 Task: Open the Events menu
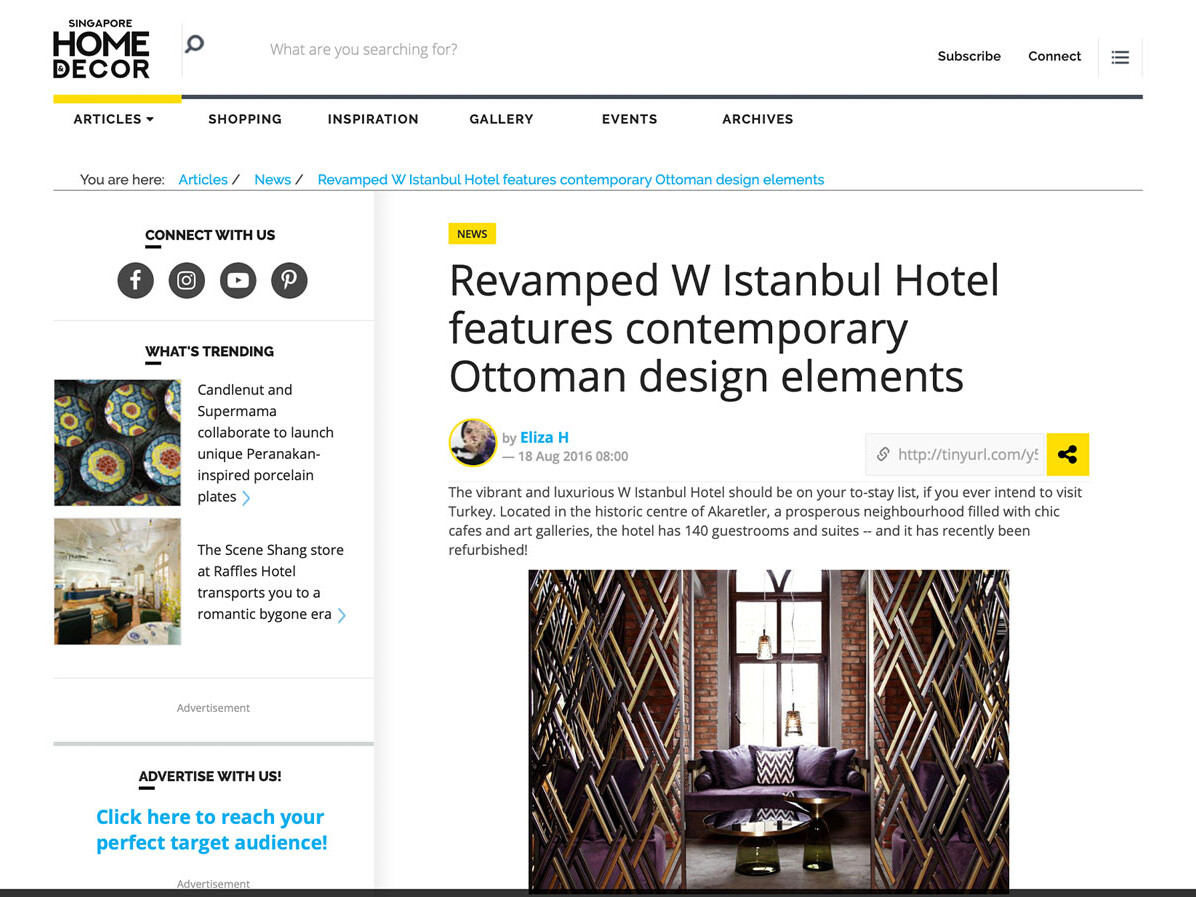click(629, 119)
